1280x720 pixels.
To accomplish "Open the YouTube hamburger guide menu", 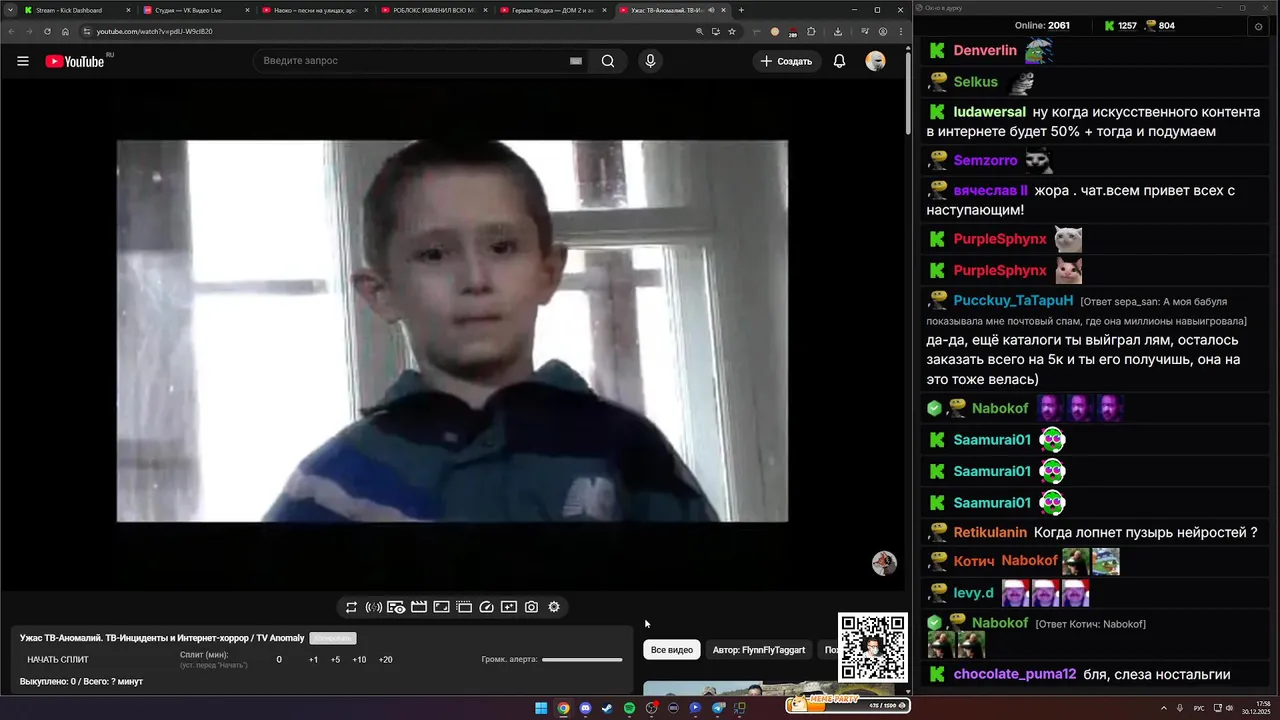I will [x=23, y=61].
